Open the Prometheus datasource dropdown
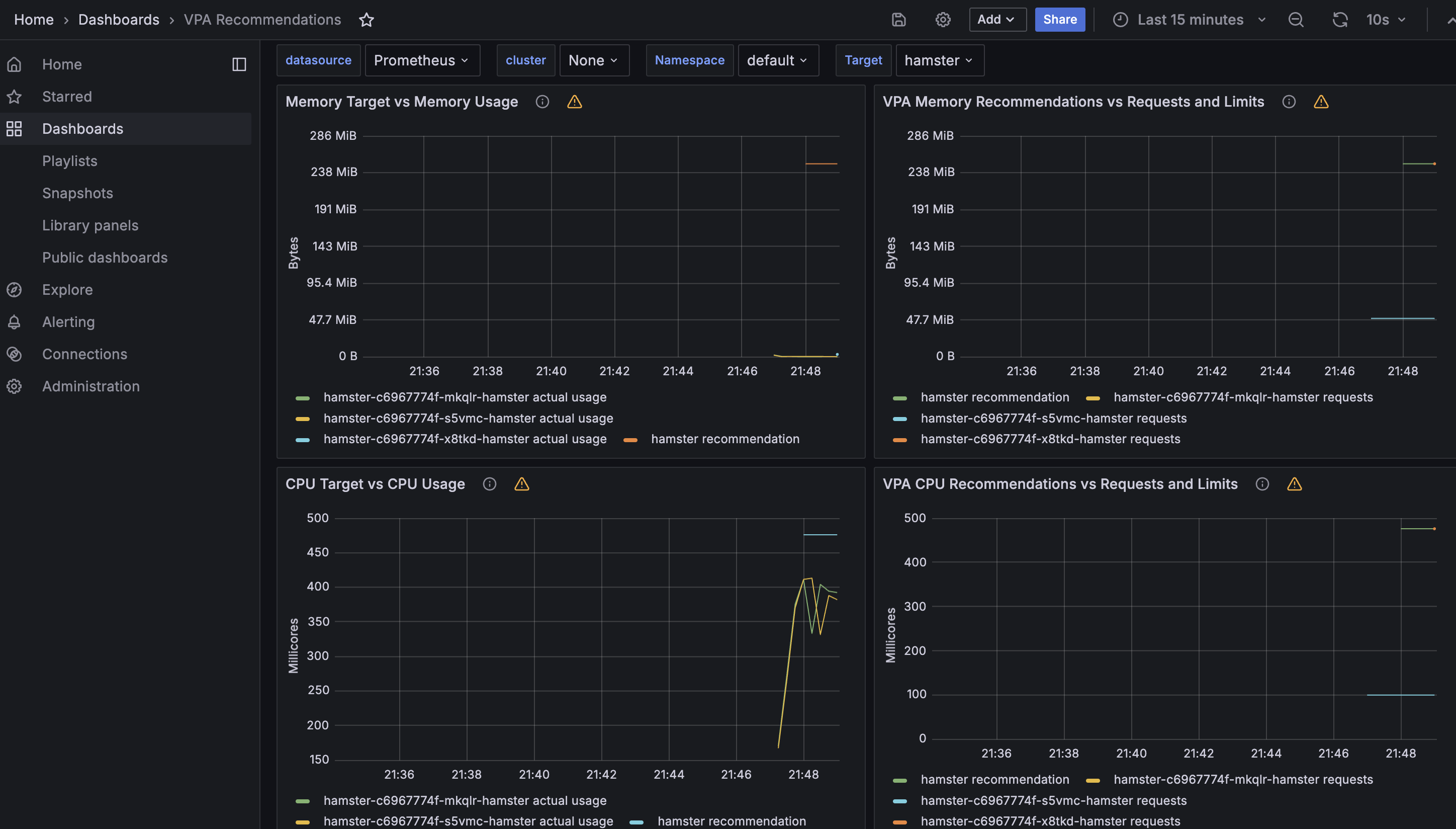This screenshot has width=1456, height=829. pyautogui.click(x=422, y=60)
